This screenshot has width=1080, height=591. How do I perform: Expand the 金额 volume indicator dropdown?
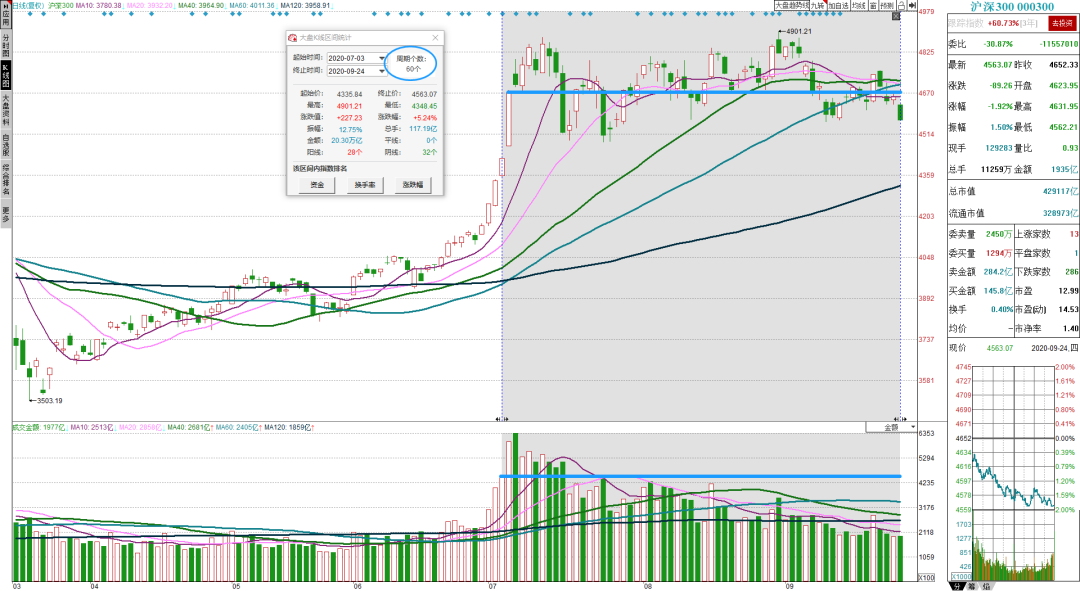tap(913, 427)
